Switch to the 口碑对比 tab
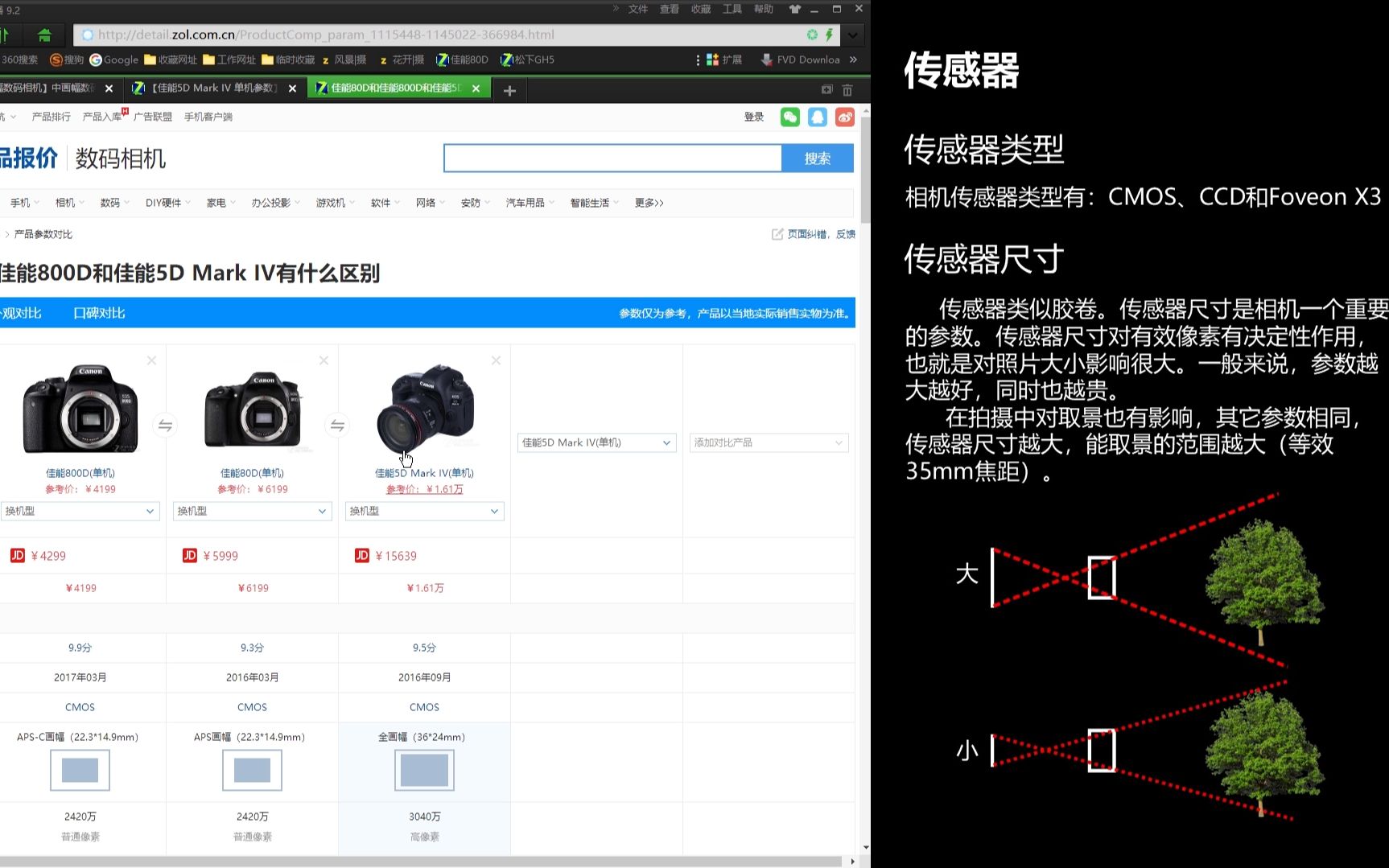Viewport: 1389px width, 868px height. (x=99, y=313)
